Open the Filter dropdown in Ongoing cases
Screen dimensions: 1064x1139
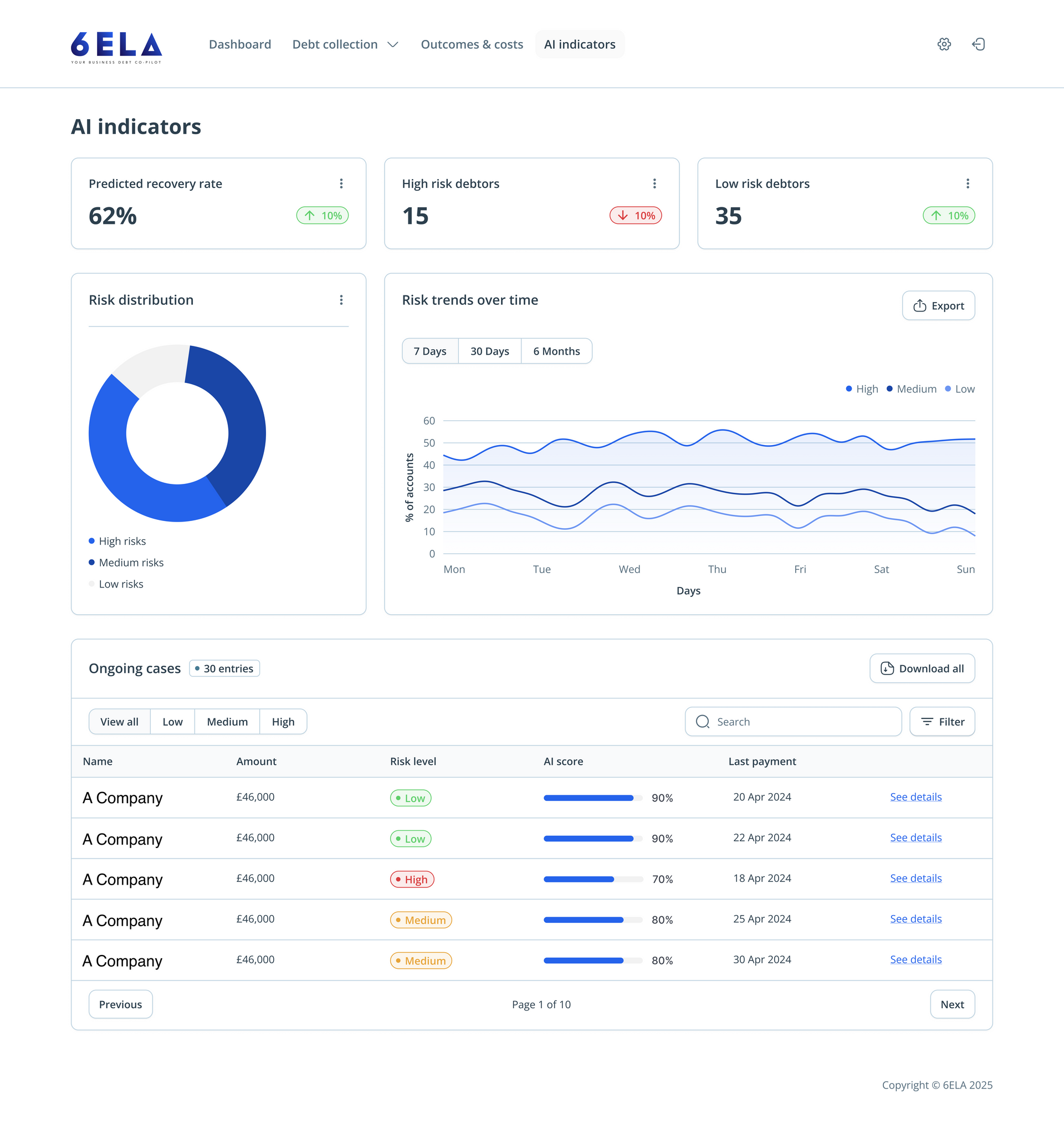pyautogui.click(x=942, y=721)
